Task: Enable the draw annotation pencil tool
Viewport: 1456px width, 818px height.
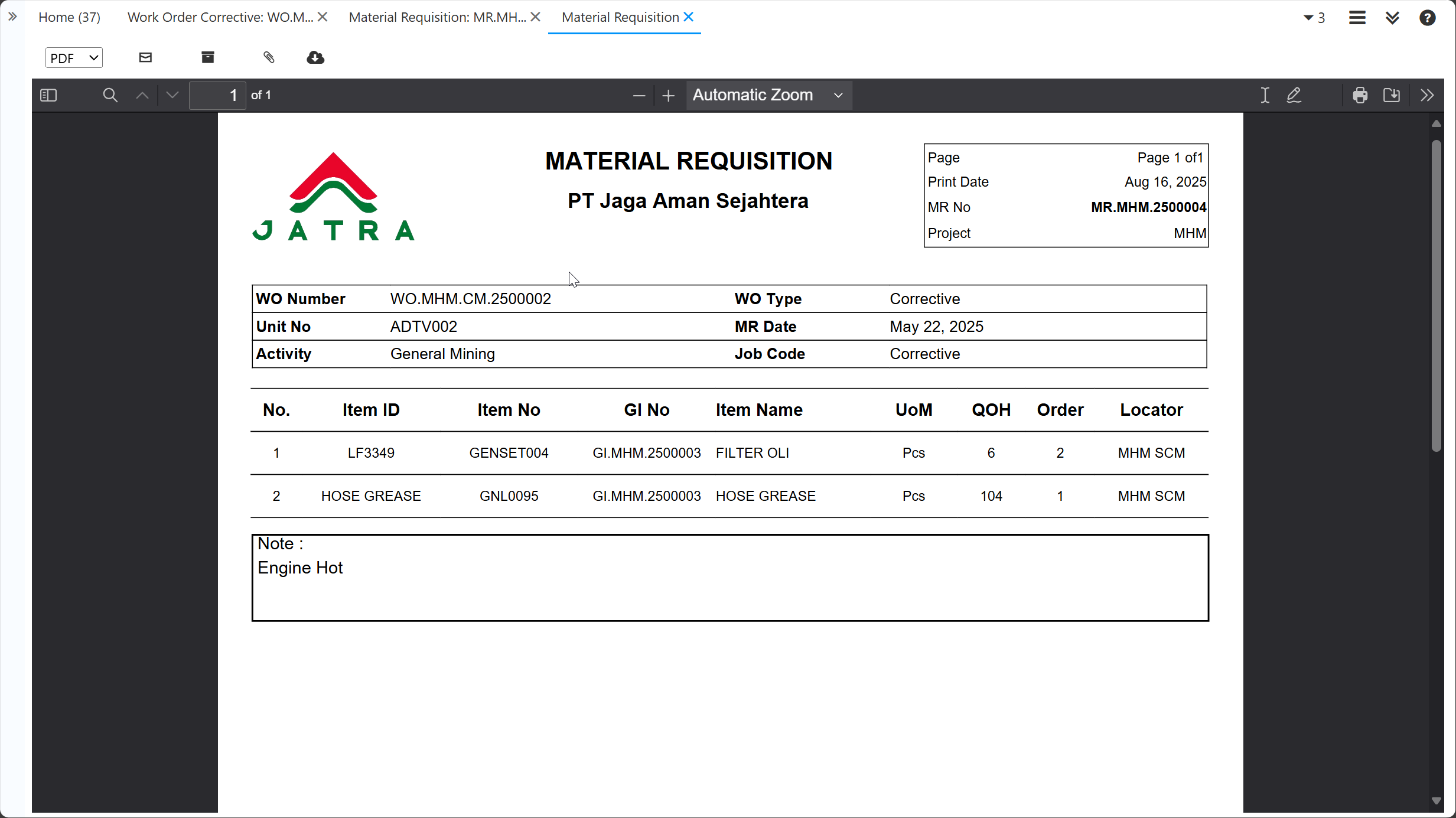Action: point(1294,95)
